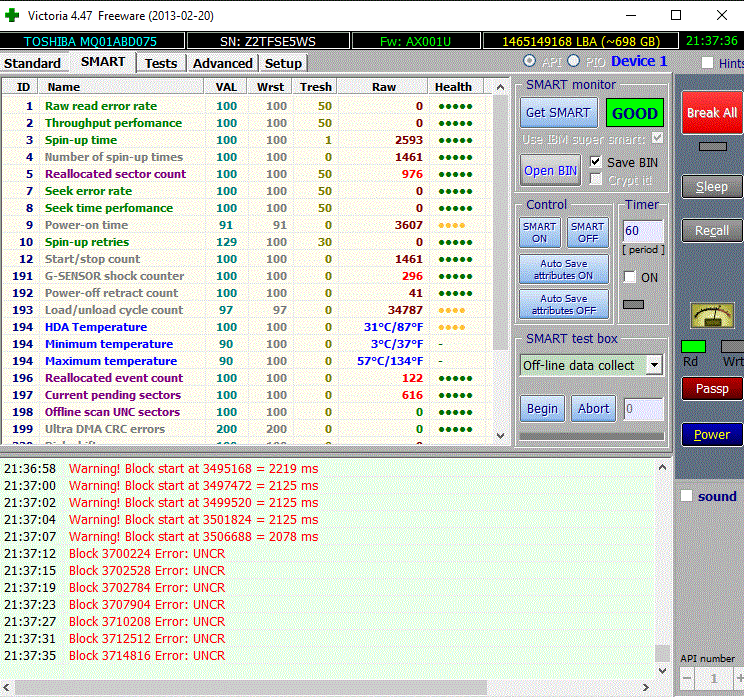Enable the sound checkbox
Screen dimensions: 744x697
(x=686, y=496)
